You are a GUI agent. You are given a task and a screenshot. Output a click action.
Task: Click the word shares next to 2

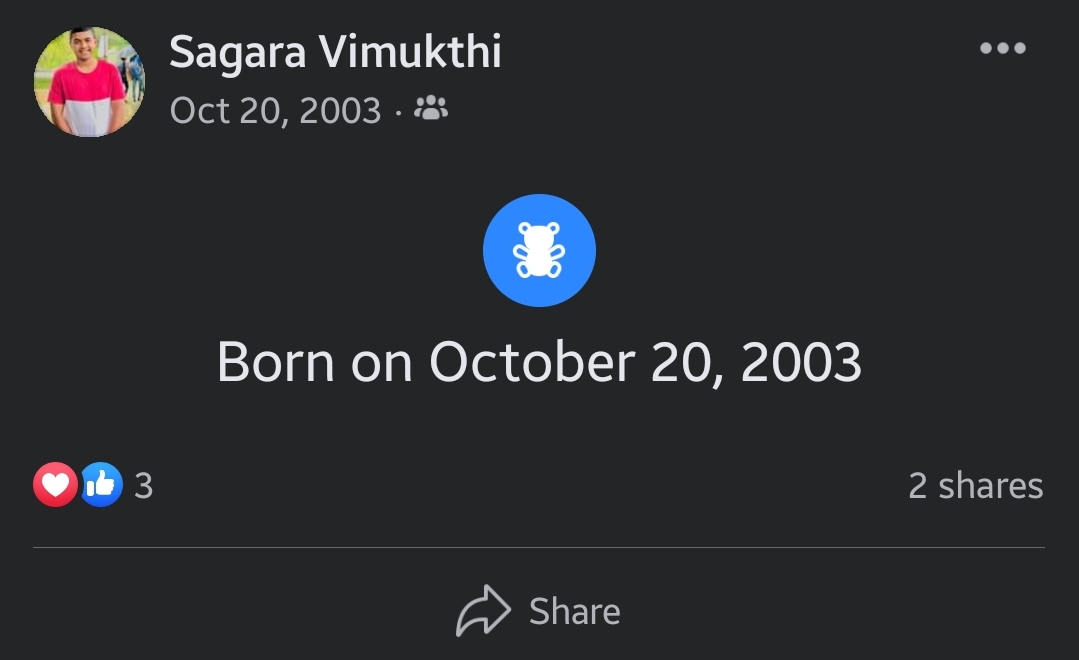click(x=991, y=485)
